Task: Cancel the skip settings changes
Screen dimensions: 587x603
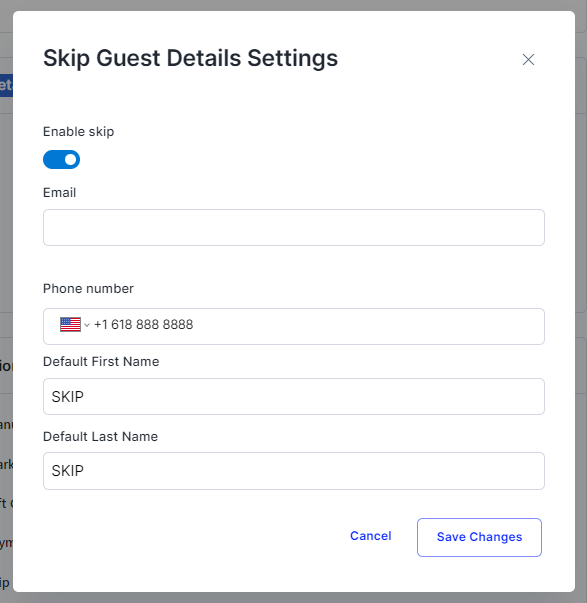Action: (370, 536)
